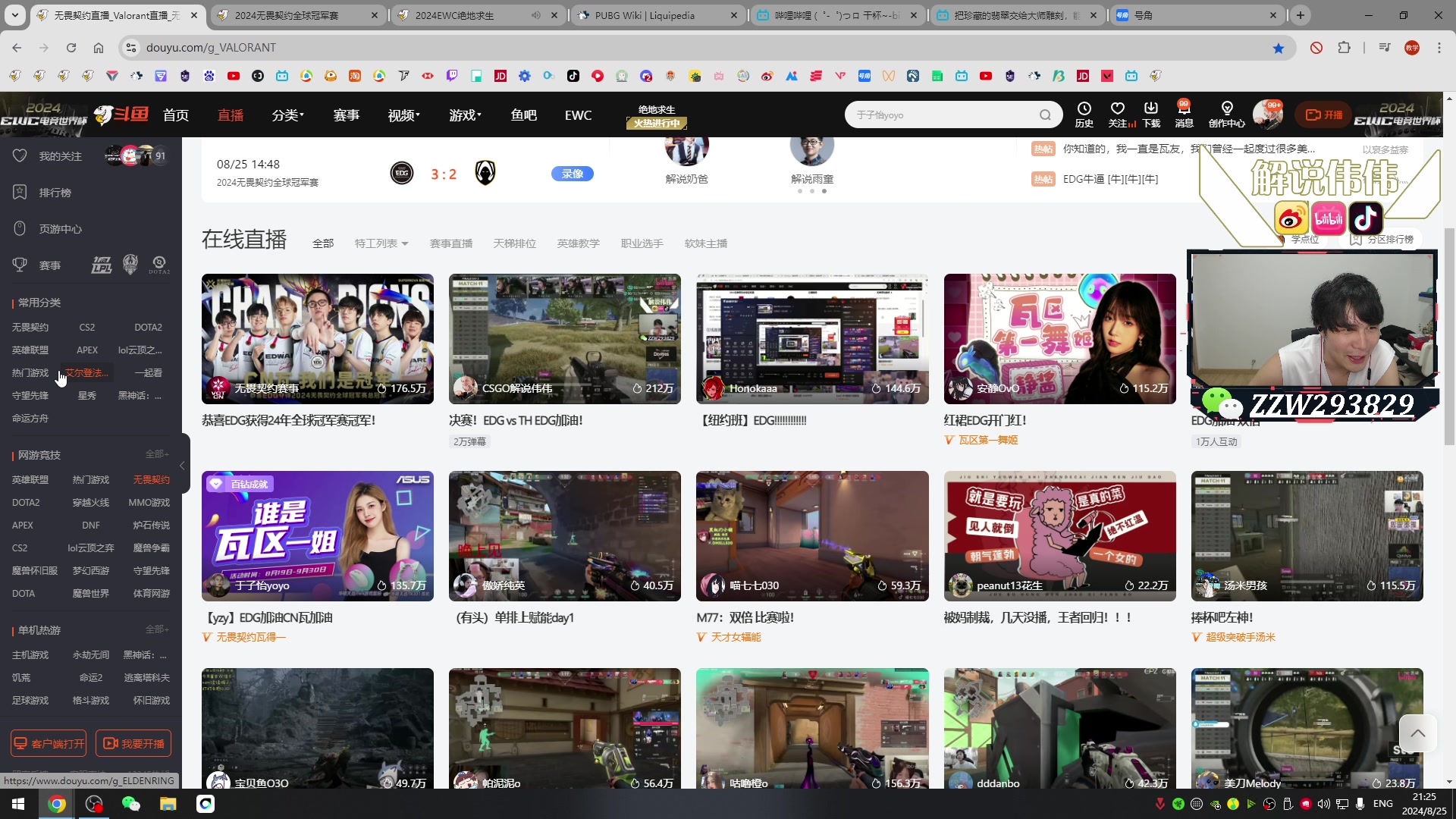Viewport: 1456px width, 819px height.
Task: Open the 绝地求生 火热进行中 banner
Action: click(657, 116)
